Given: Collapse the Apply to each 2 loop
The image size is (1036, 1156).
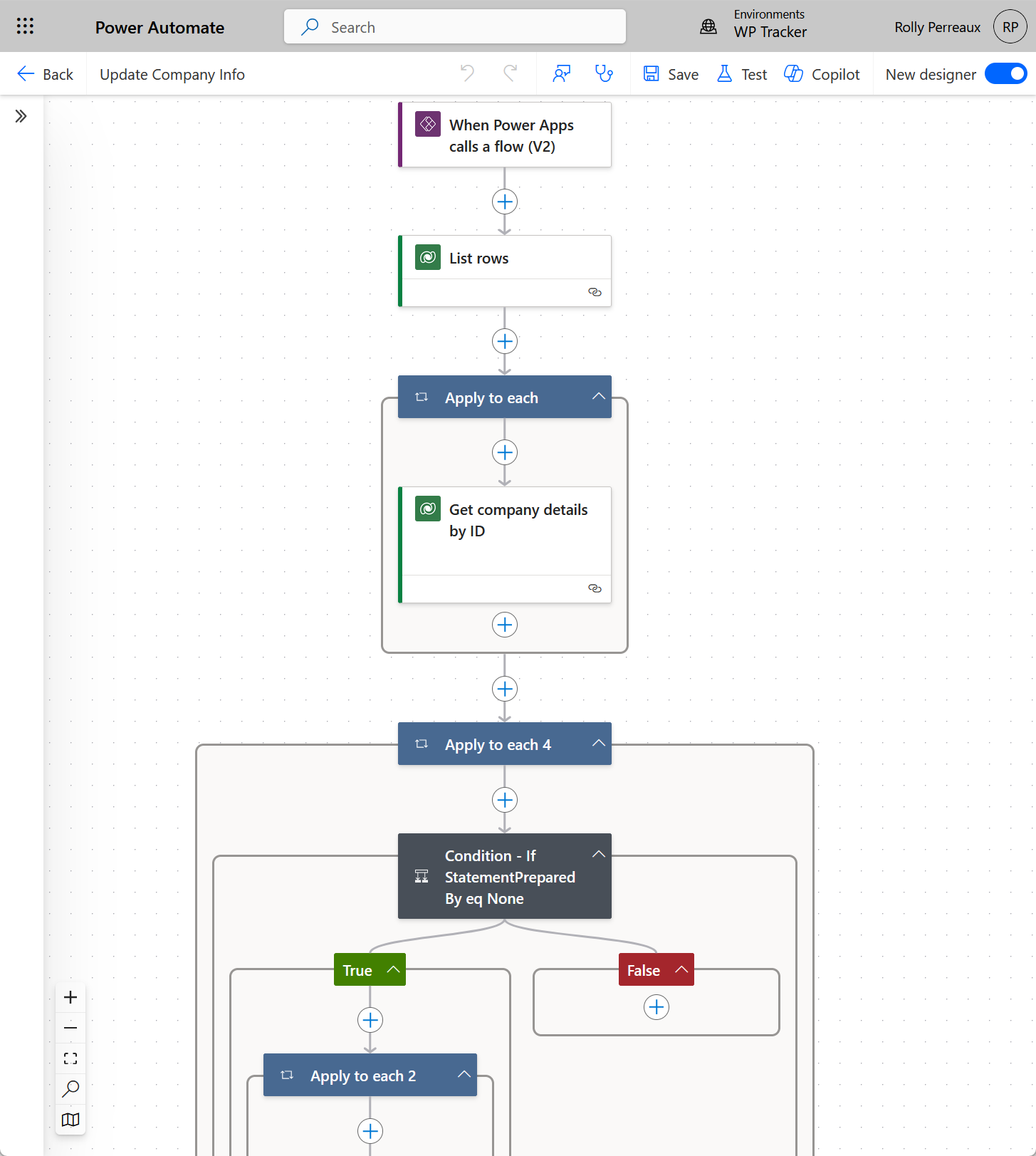Looking at the screenshot, I should 464,1075.
